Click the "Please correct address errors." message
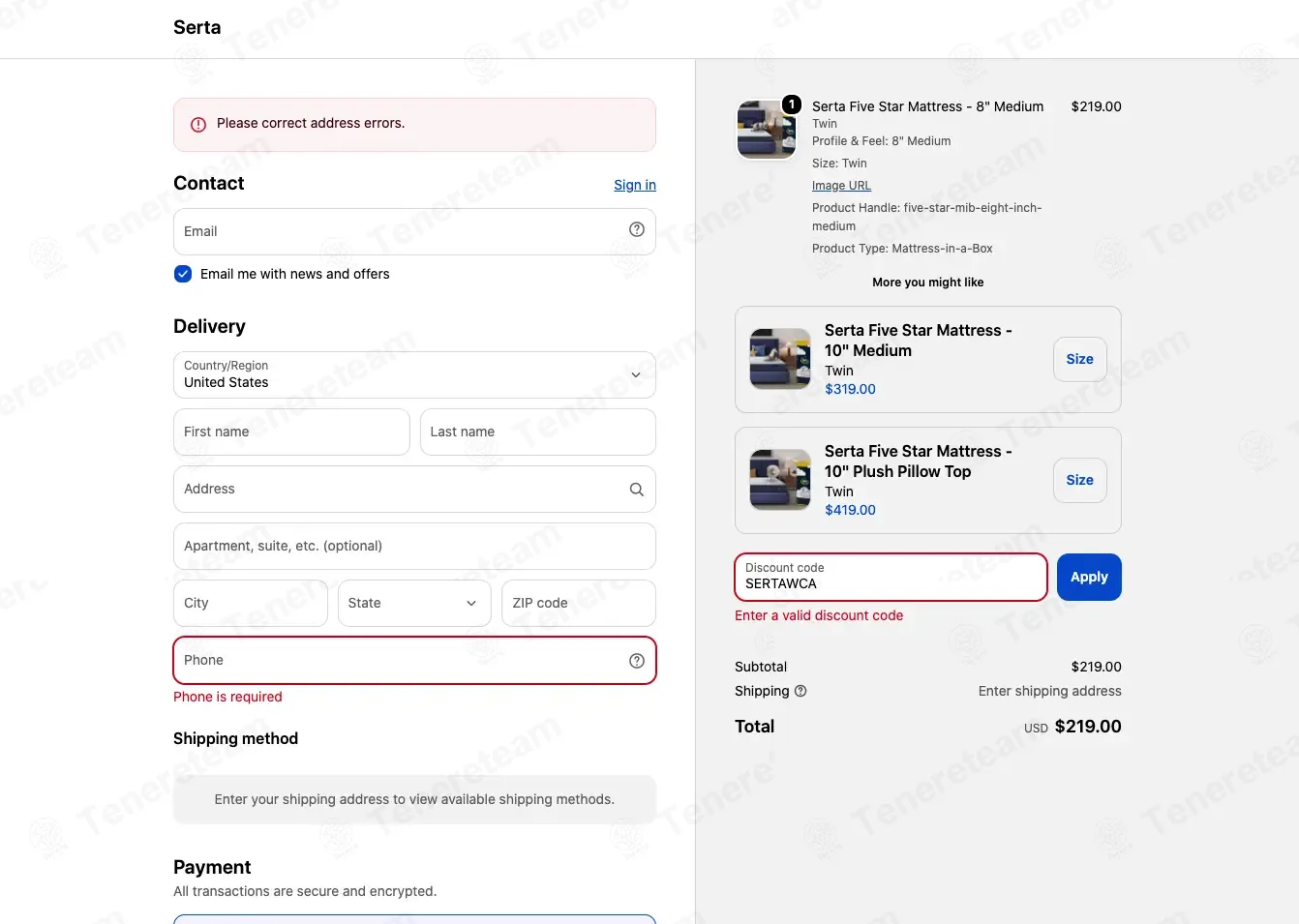 (311, 123)
